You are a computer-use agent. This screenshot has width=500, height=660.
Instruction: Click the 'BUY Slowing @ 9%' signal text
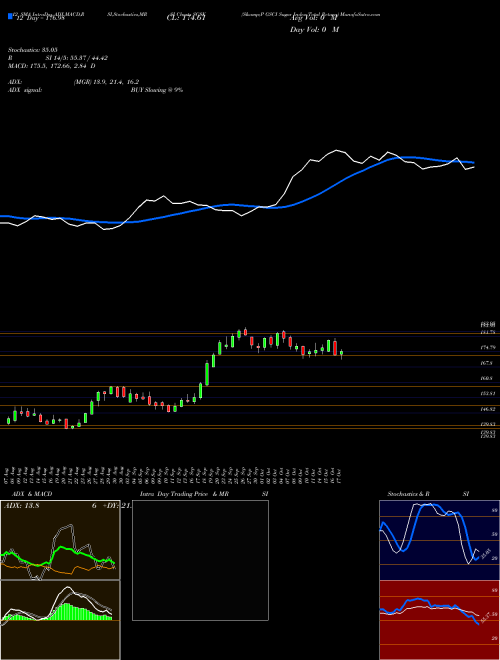[x=157, y=90]
